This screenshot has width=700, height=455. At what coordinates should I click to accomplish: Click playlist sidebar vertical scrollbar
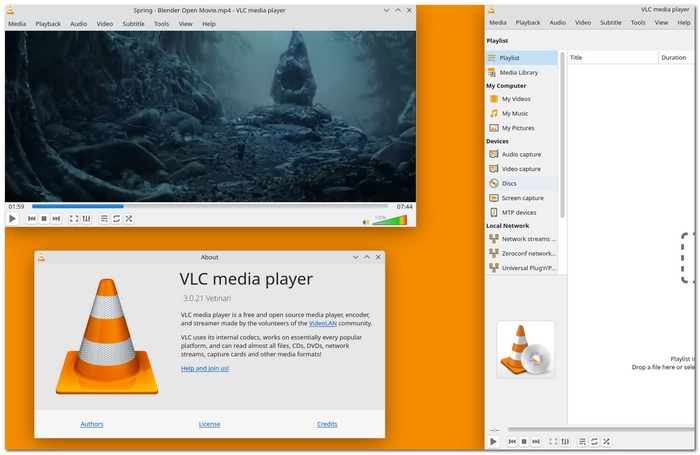pyautogui.click(x=562, y=135)
